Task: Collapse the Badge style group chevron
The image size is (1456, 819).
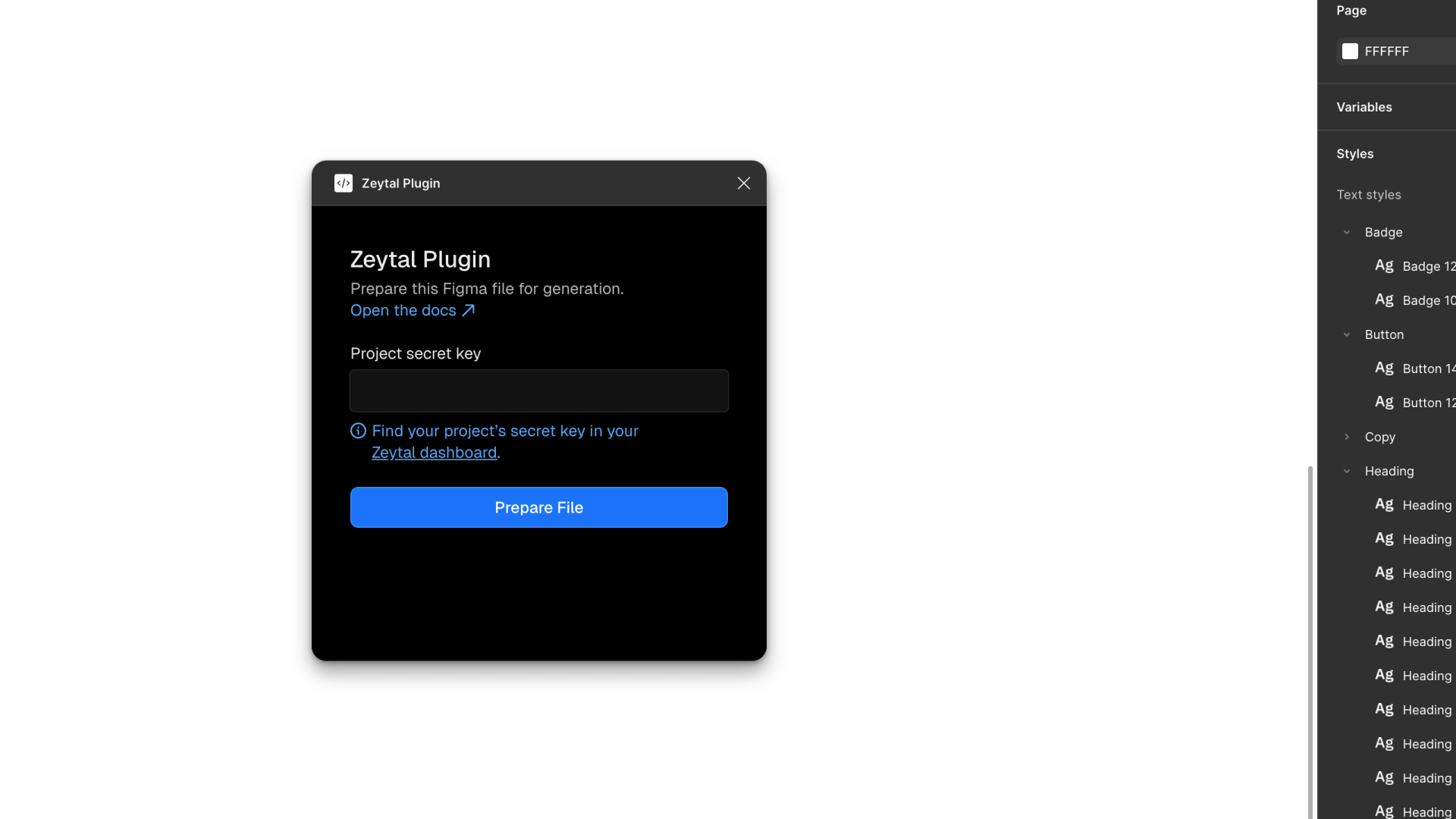Action: coord(1347,232)
